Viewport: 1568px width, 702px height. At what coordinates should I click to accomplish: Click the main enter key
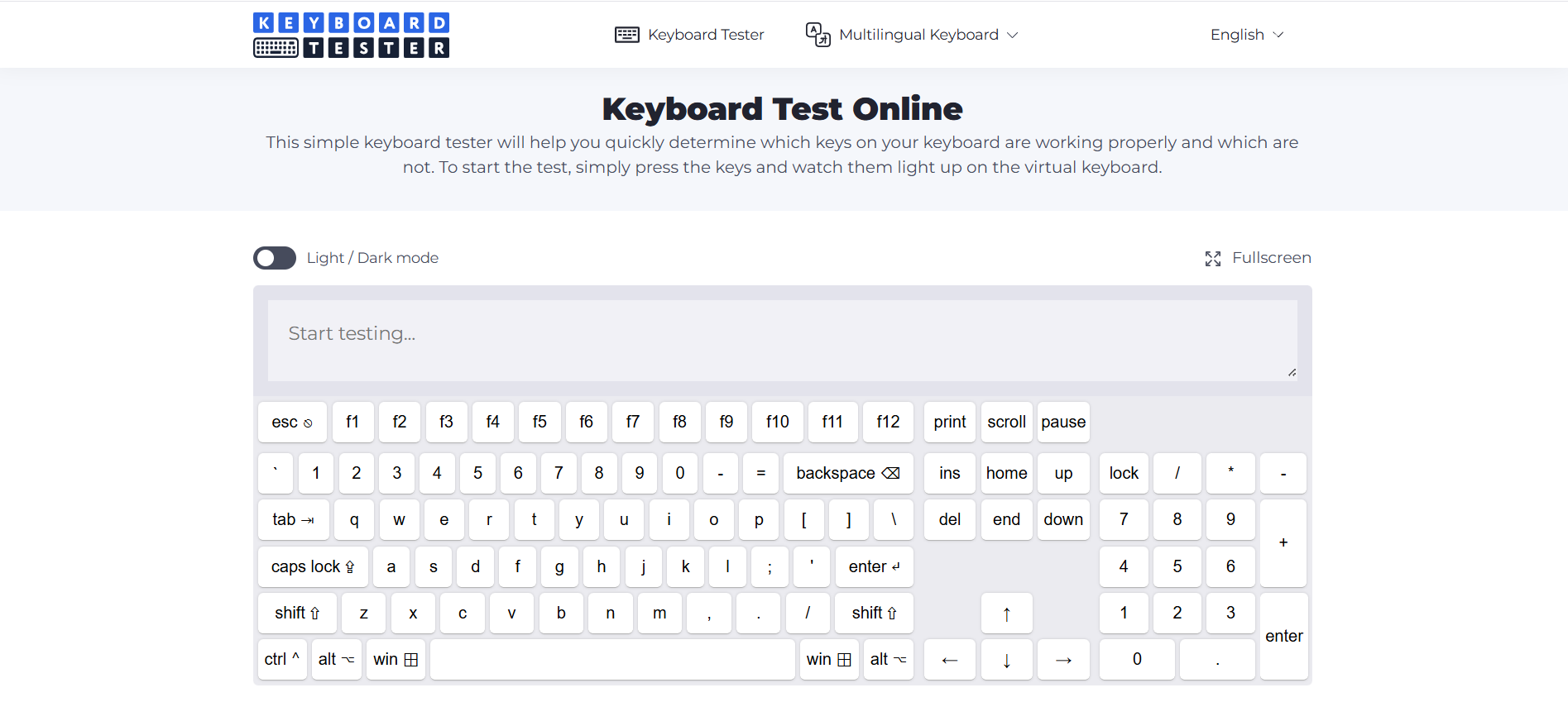point(875,566)
